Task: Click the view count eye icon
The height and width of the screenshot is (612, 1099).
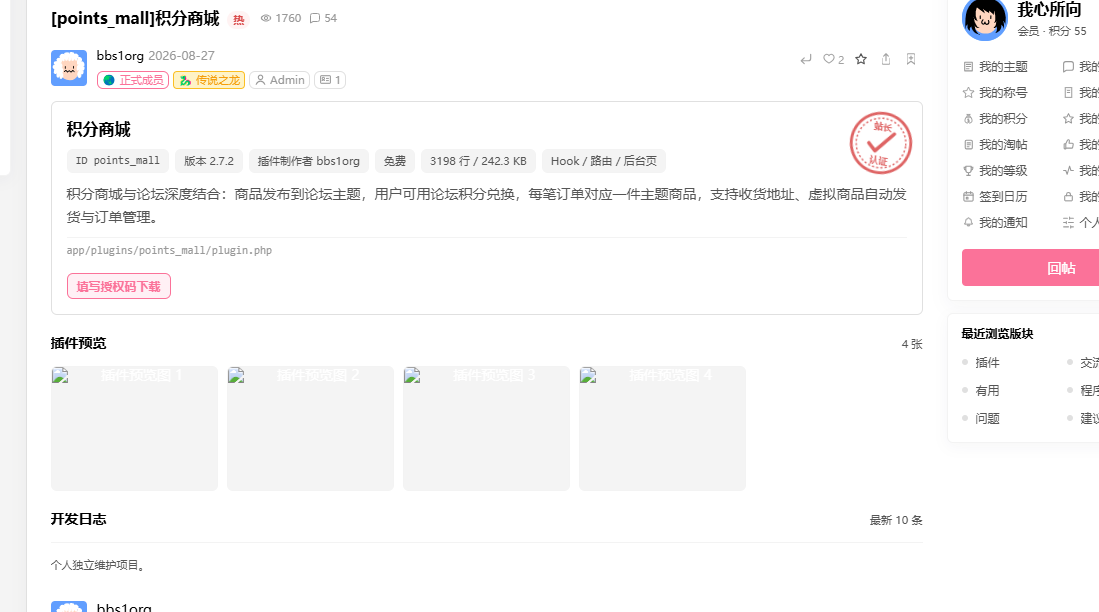Action: pos(266,18)
